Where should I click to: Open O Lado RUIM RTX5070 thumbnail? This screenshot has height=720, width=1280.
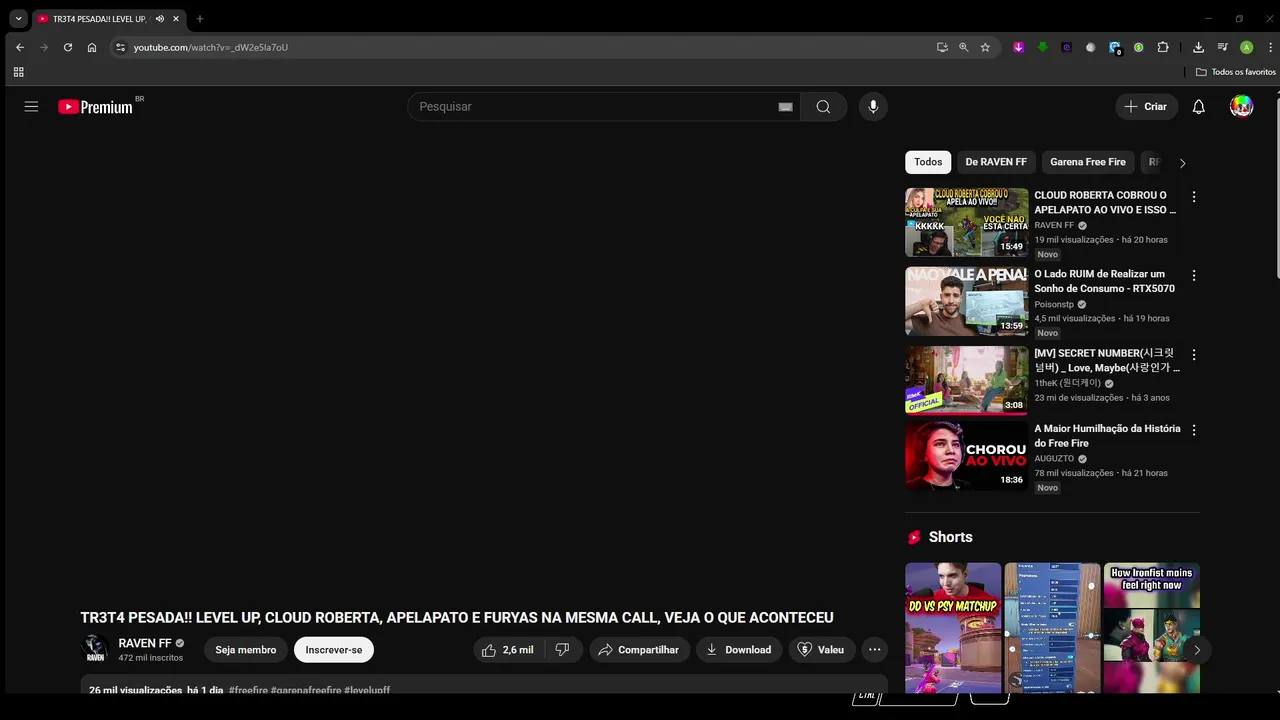967,301
